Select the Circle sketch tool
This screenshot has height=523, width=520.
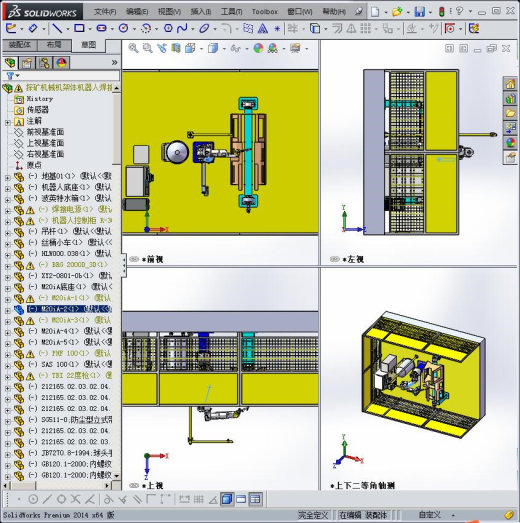(123, 29)
